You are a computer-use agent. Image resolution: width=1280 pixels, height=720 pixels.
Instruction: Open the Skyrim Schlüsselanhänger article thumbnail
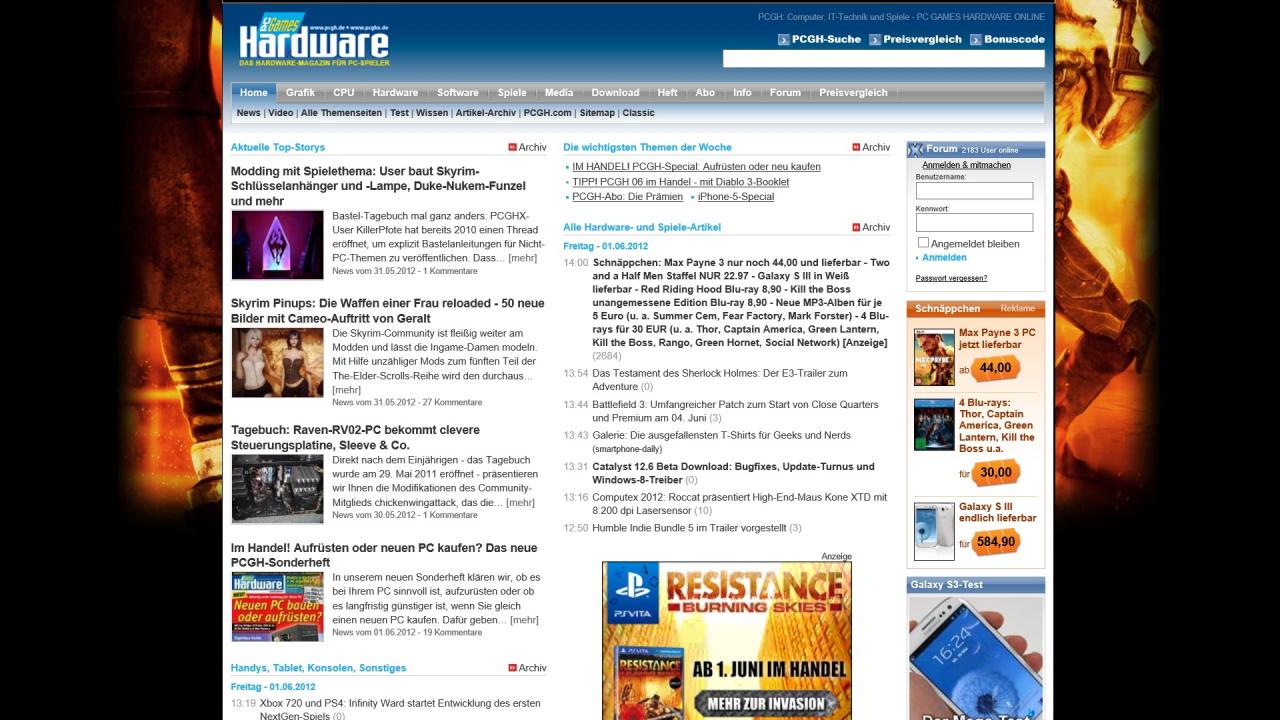click(x=278, y=245)
